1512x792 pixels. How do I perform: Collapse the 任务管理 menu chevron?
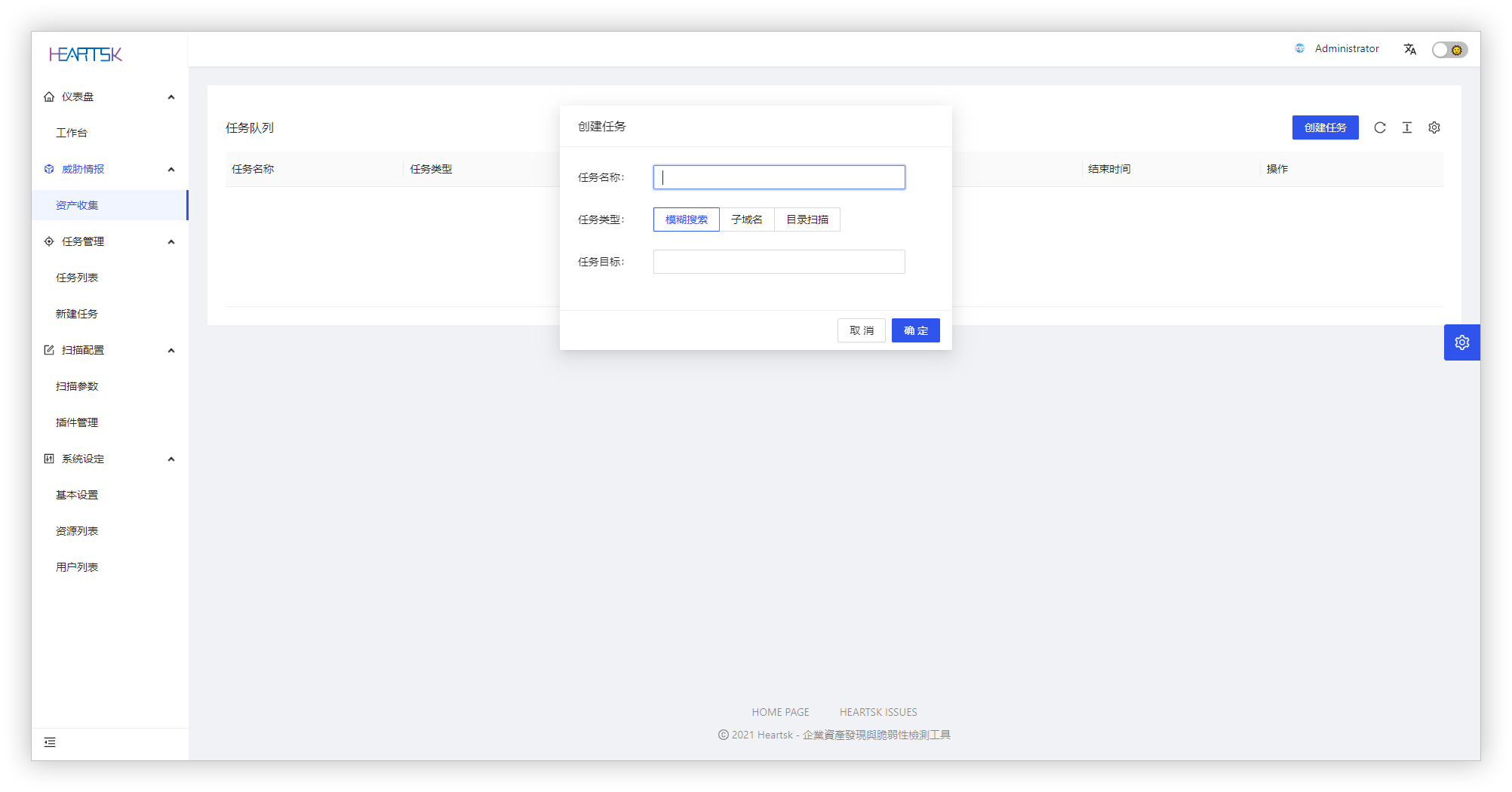(171, 242)
